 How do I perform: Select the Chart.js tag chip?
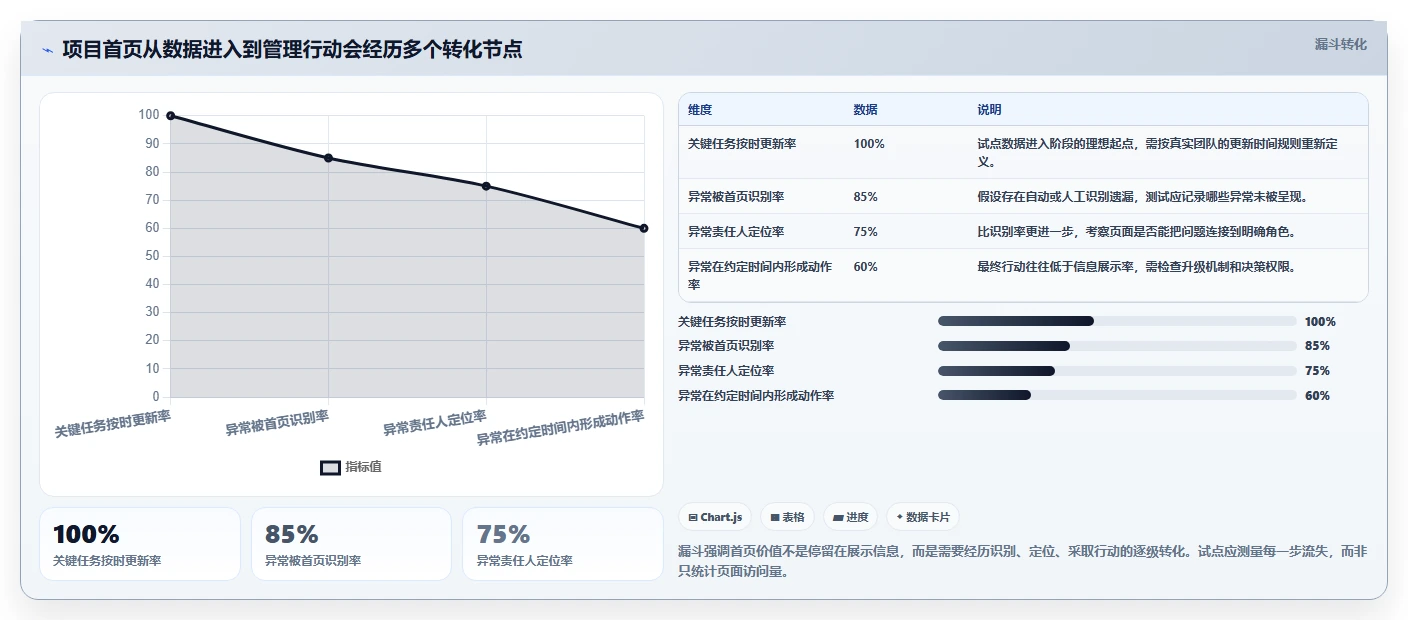716,517
